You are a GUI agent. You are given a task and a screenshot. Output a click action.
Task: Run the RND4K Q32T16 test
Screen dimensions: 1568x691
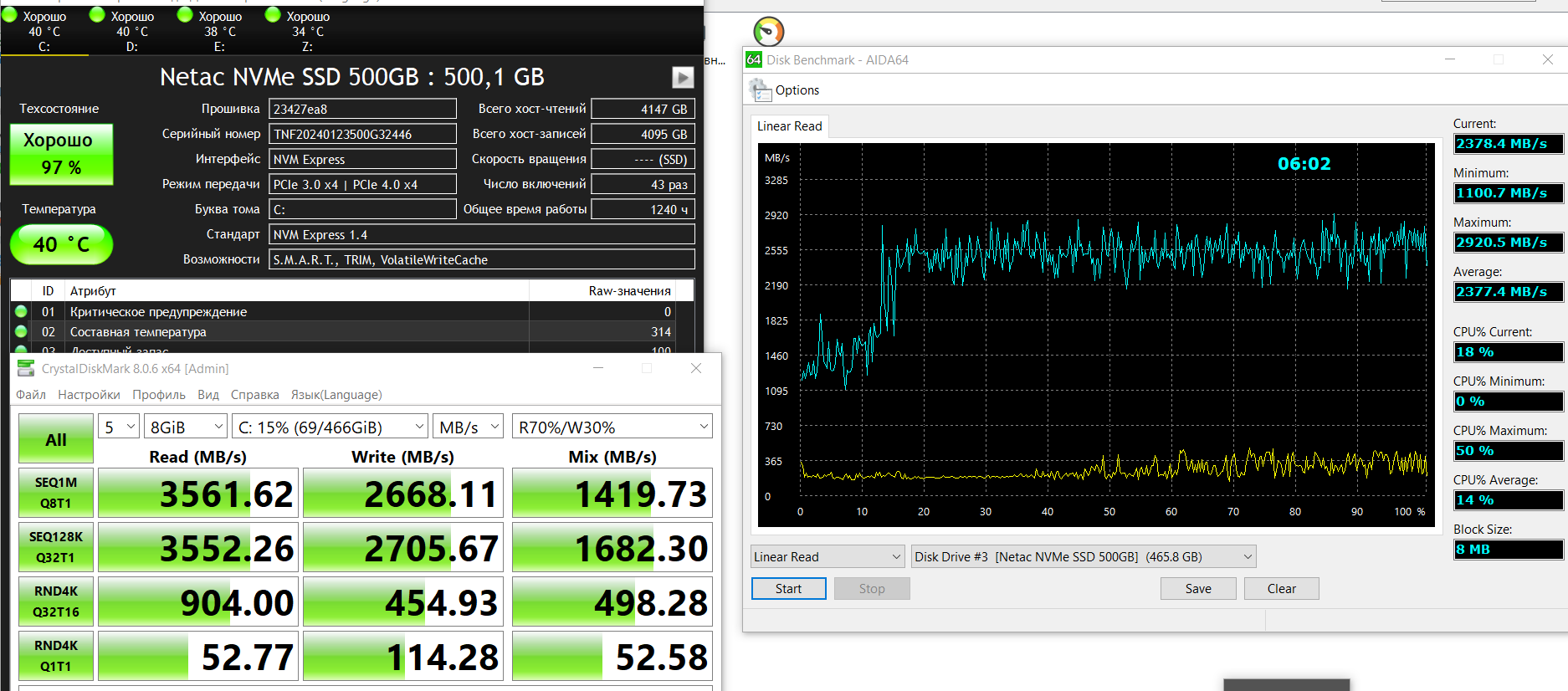coord(56,601)
